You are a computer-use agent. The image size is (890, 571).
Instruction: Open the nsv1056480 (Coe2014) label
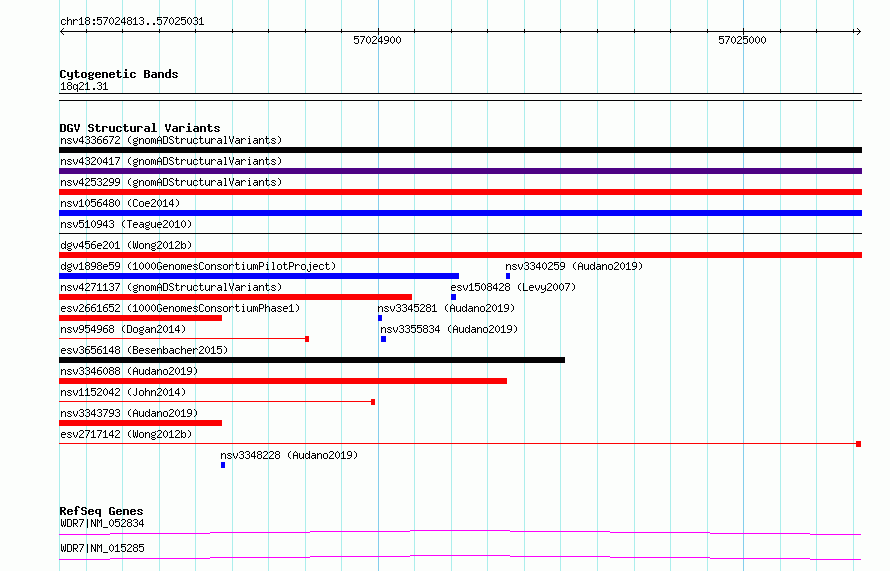pos(120,203)
